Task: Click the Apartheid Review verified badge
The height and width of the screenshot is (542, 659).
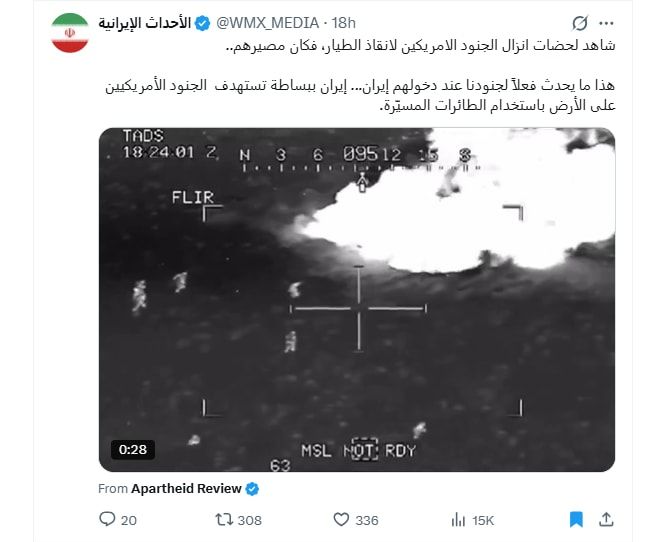Action: point(252,489)
